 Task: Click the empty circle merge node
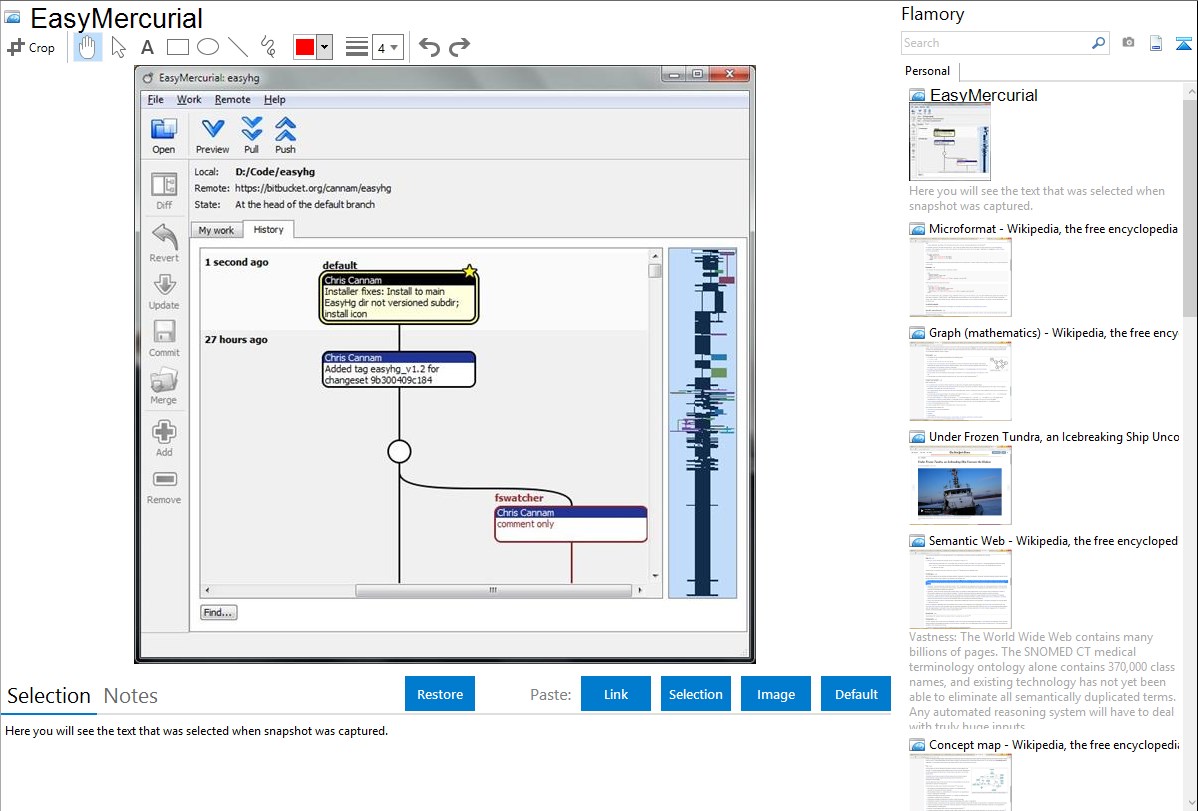(399, 452)
